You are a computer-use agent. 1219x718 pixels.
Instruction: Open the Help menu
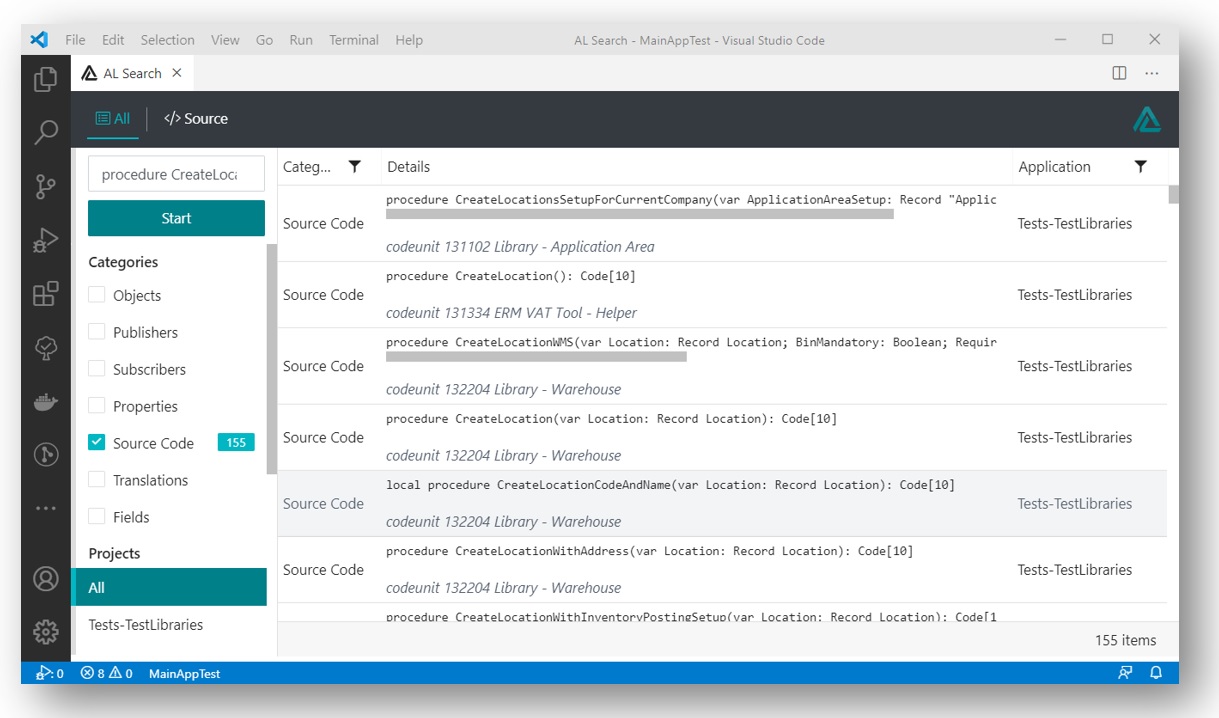coord(409,40)
